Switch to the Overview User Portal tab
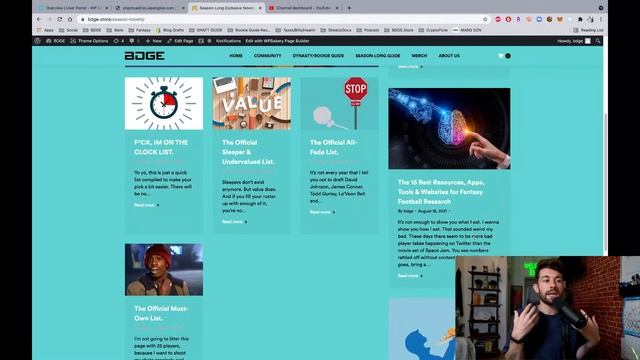Image resolution: width=640 pixels, height=360 pixels. (73, 8)
